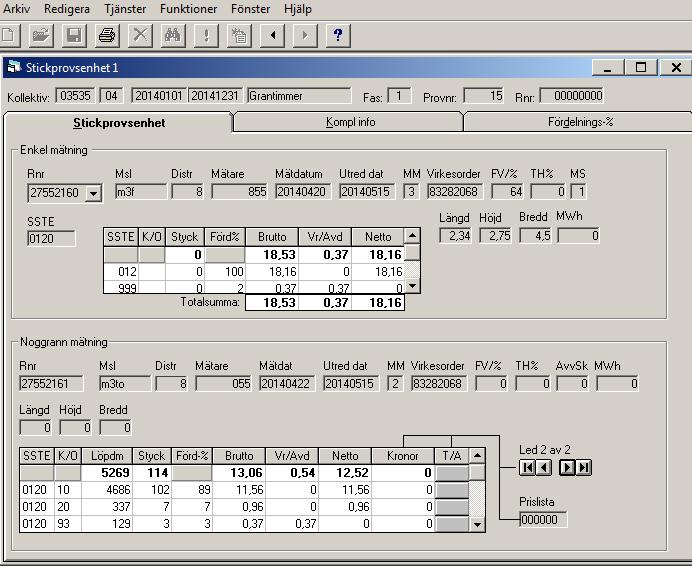Jump to first Led record

click(x=527, y=468)
